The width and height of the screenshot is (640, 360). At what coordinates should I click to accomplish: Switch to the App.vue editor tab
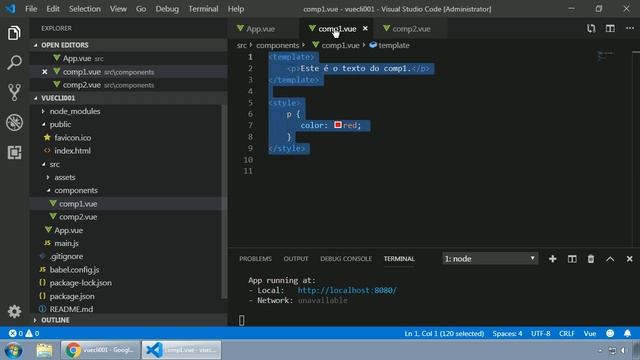click(x=263, y=29)
